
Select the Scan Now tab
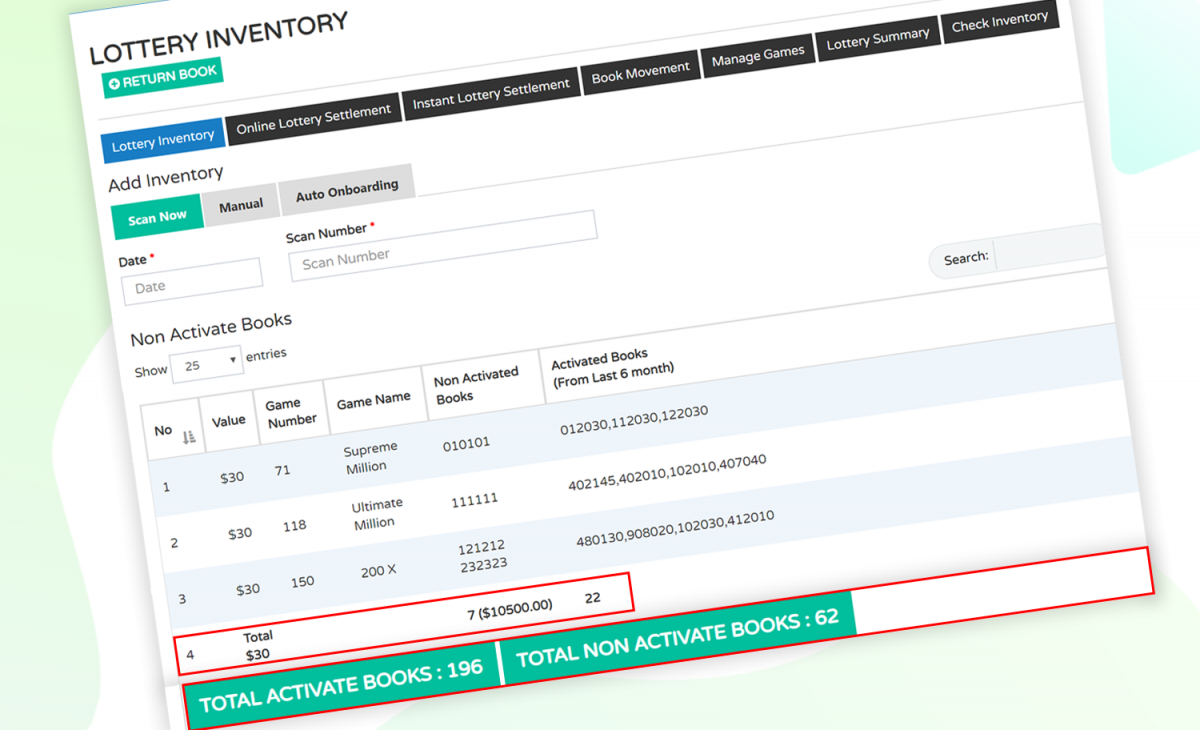(x=157, y=215)
